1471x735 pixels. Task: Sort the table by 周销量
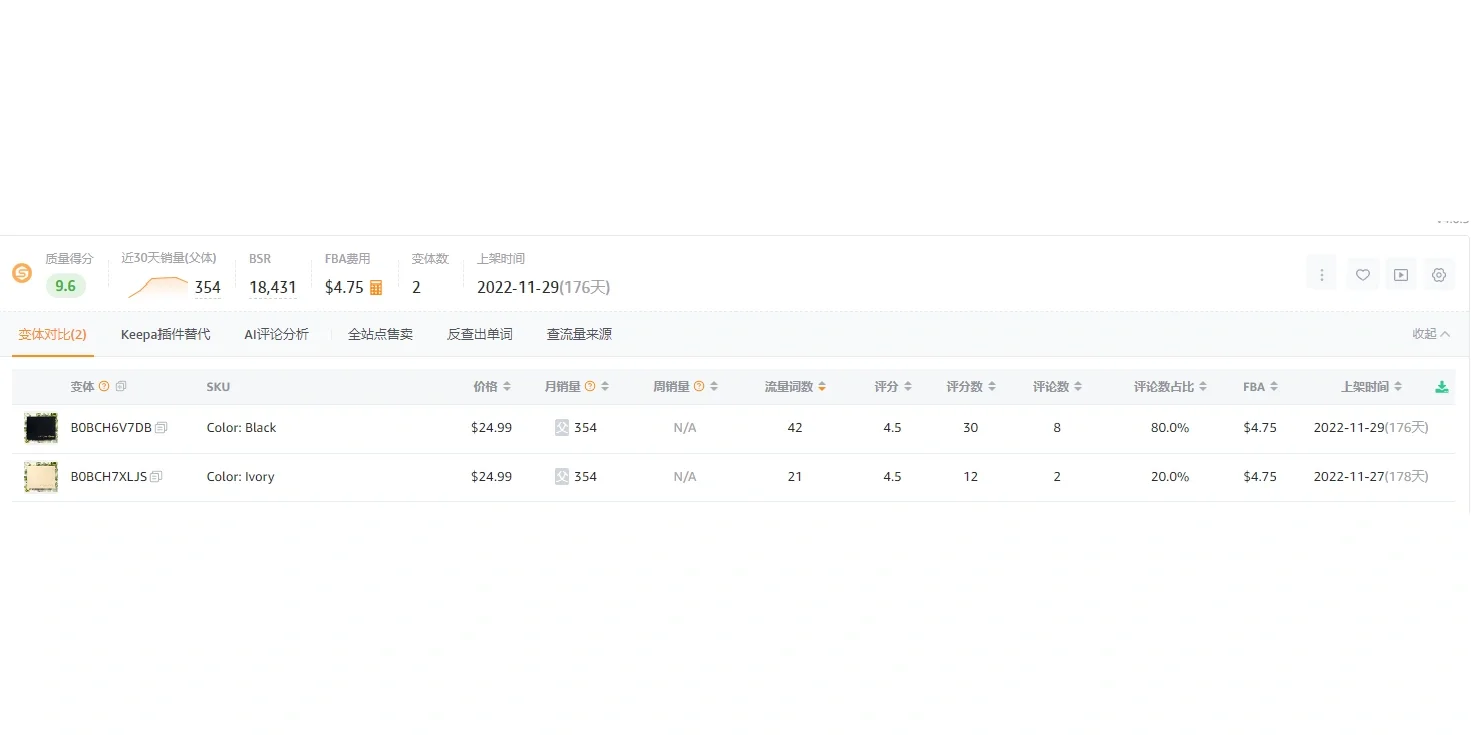pos(714,387)
